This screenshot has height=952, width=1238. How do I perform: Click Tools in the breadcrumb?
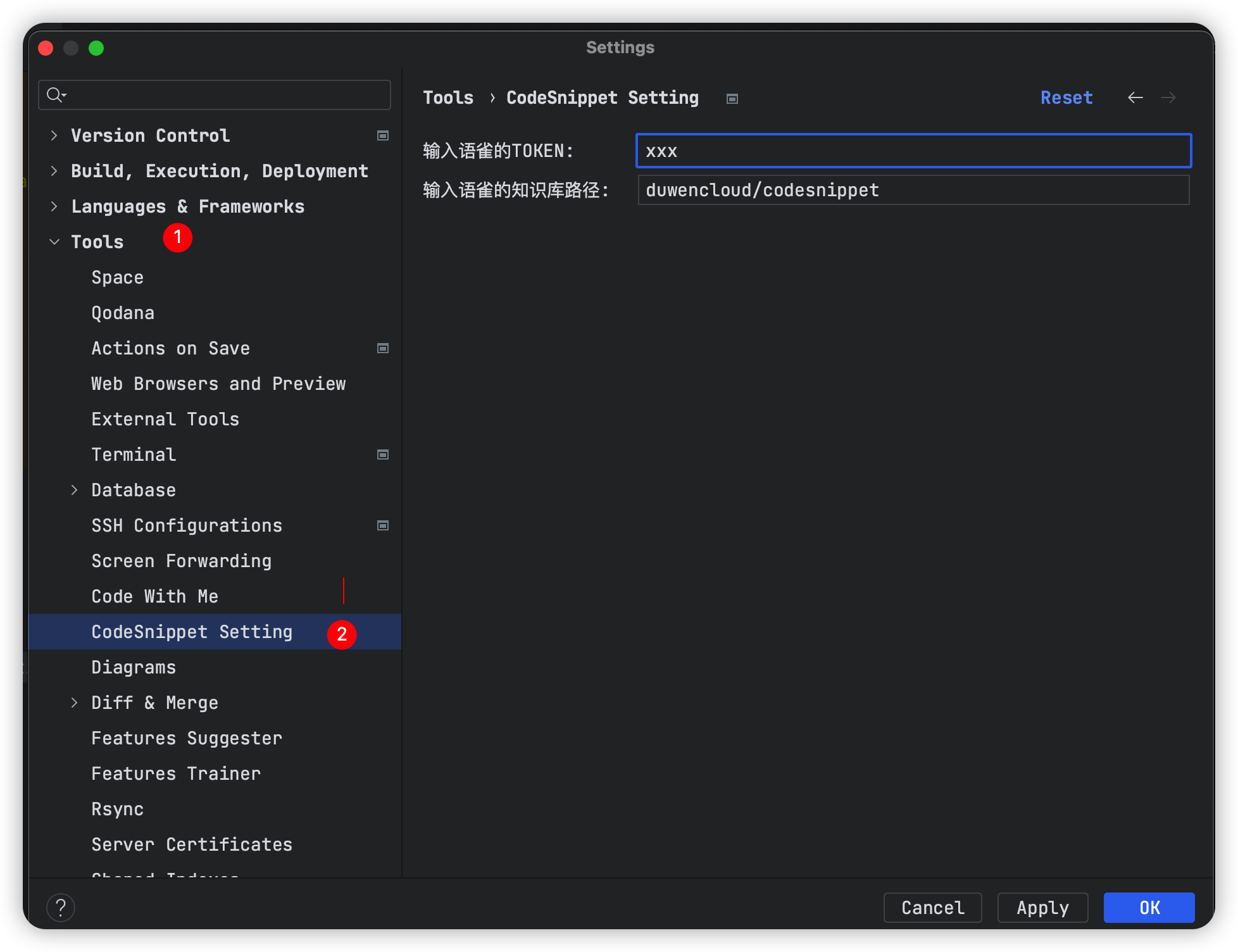coord(448,97)
